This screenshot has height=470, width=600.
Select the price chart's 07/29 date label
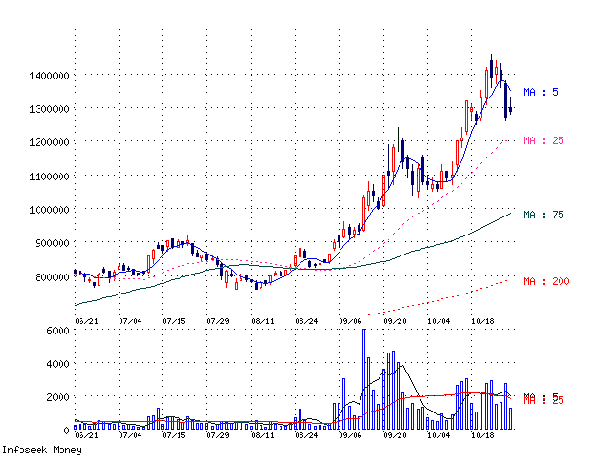pos(218,321)
